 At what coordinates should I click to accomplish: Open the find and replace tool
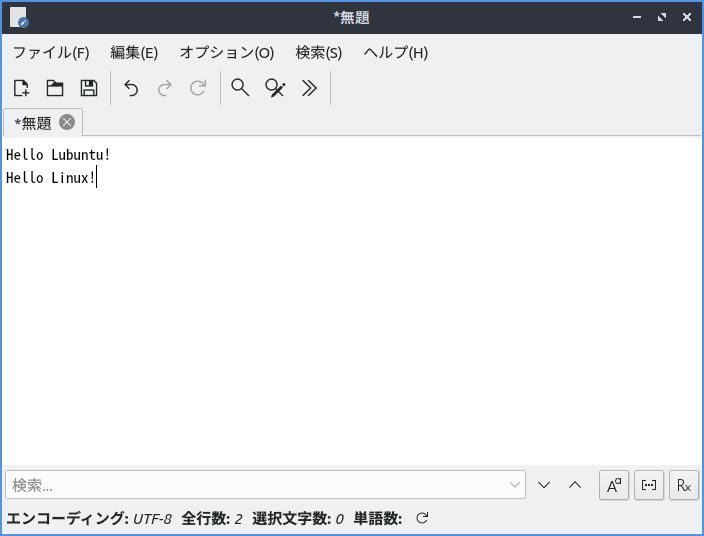(275, 88)
